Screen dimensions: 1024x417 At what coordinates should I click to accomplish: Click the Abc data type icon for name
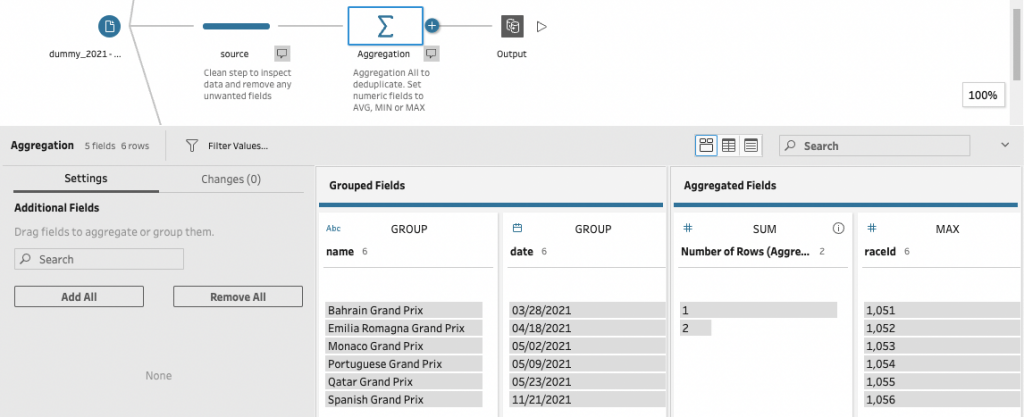334,229
